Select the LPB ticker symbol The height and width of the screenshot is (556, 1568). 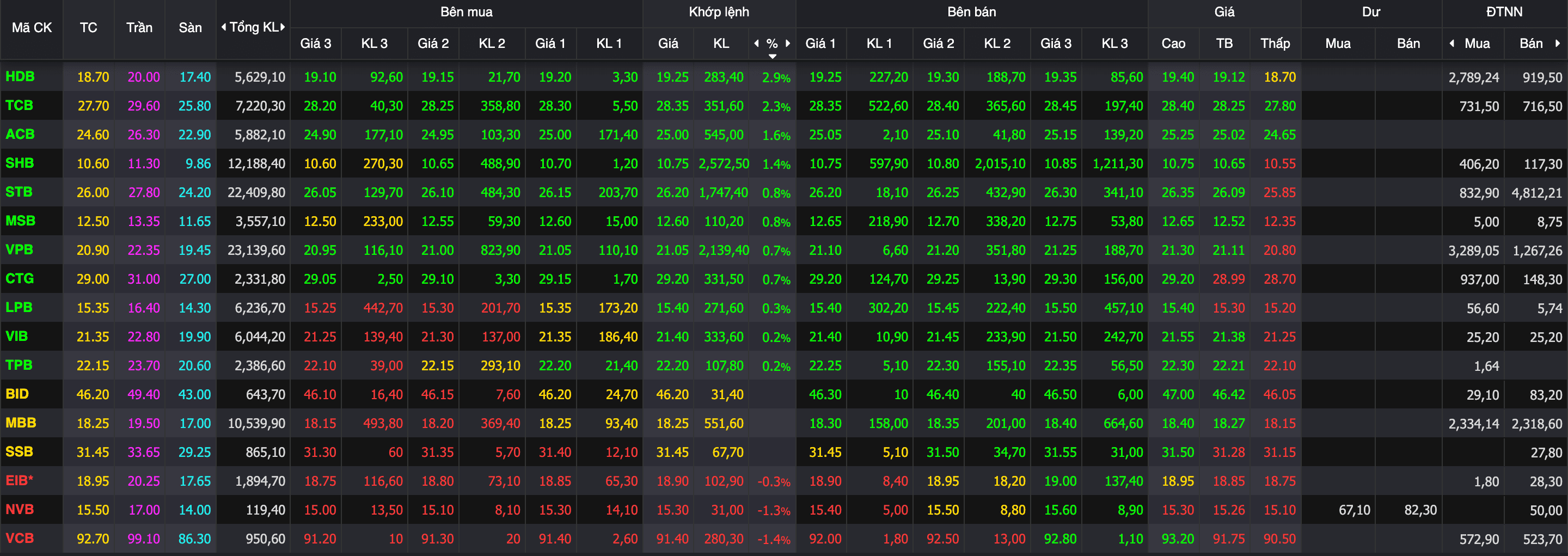(19, 308)
